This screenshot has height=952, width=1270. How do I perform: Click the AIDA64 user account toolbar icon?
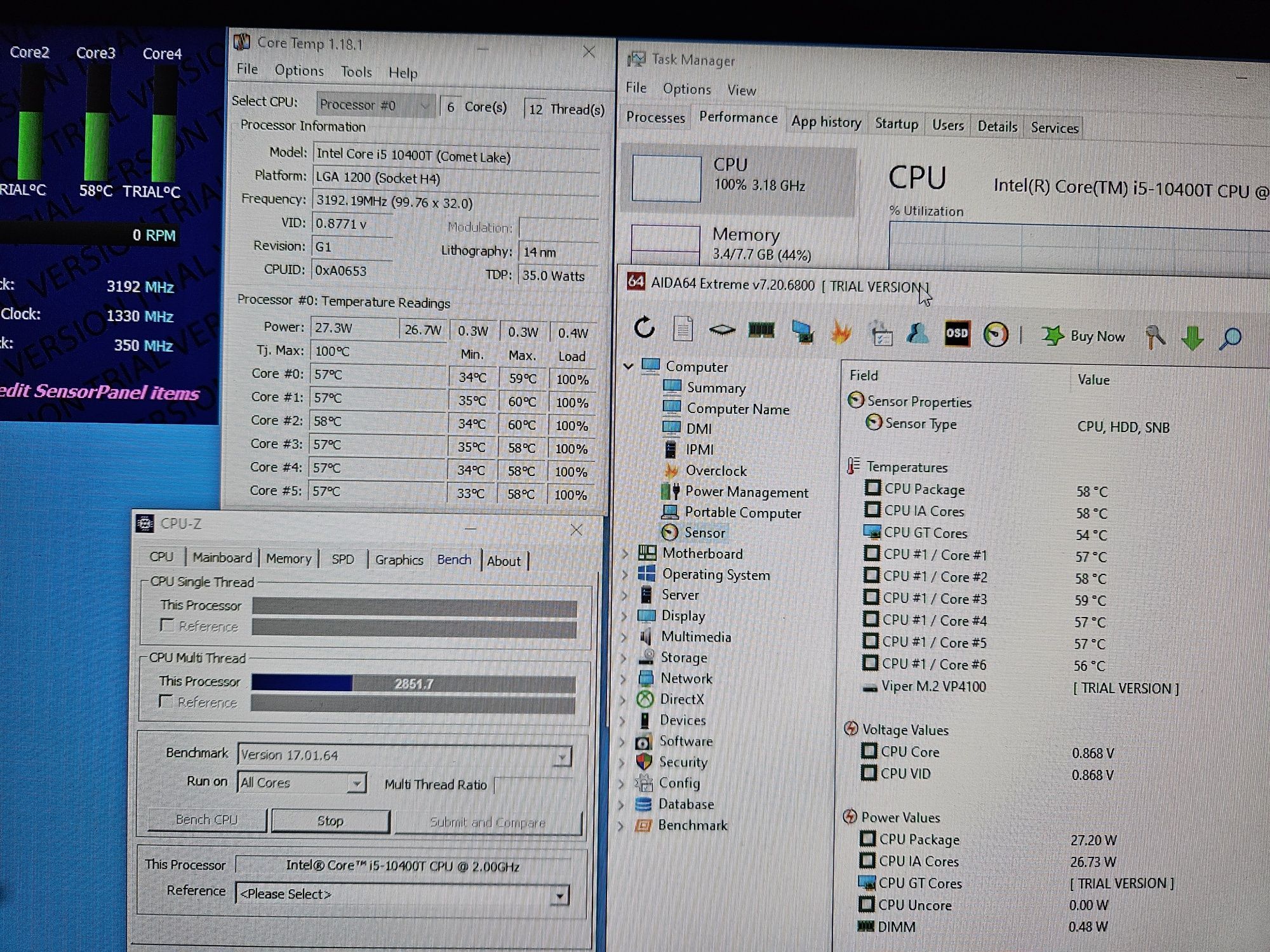click(x=918, y=334)
